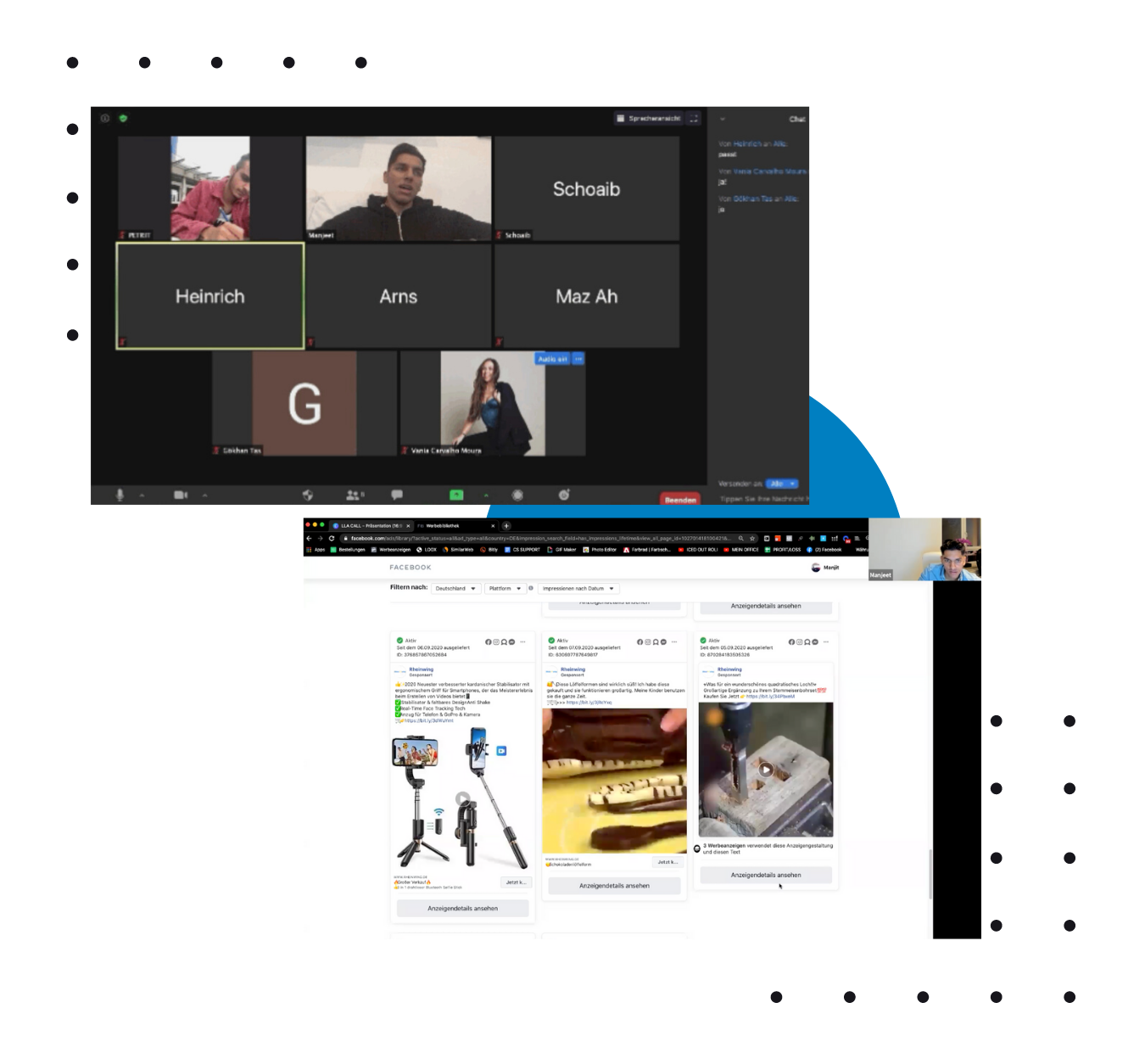1145x1064 pixels.
Task: Click the chat message input field
Action: (763, 499)
